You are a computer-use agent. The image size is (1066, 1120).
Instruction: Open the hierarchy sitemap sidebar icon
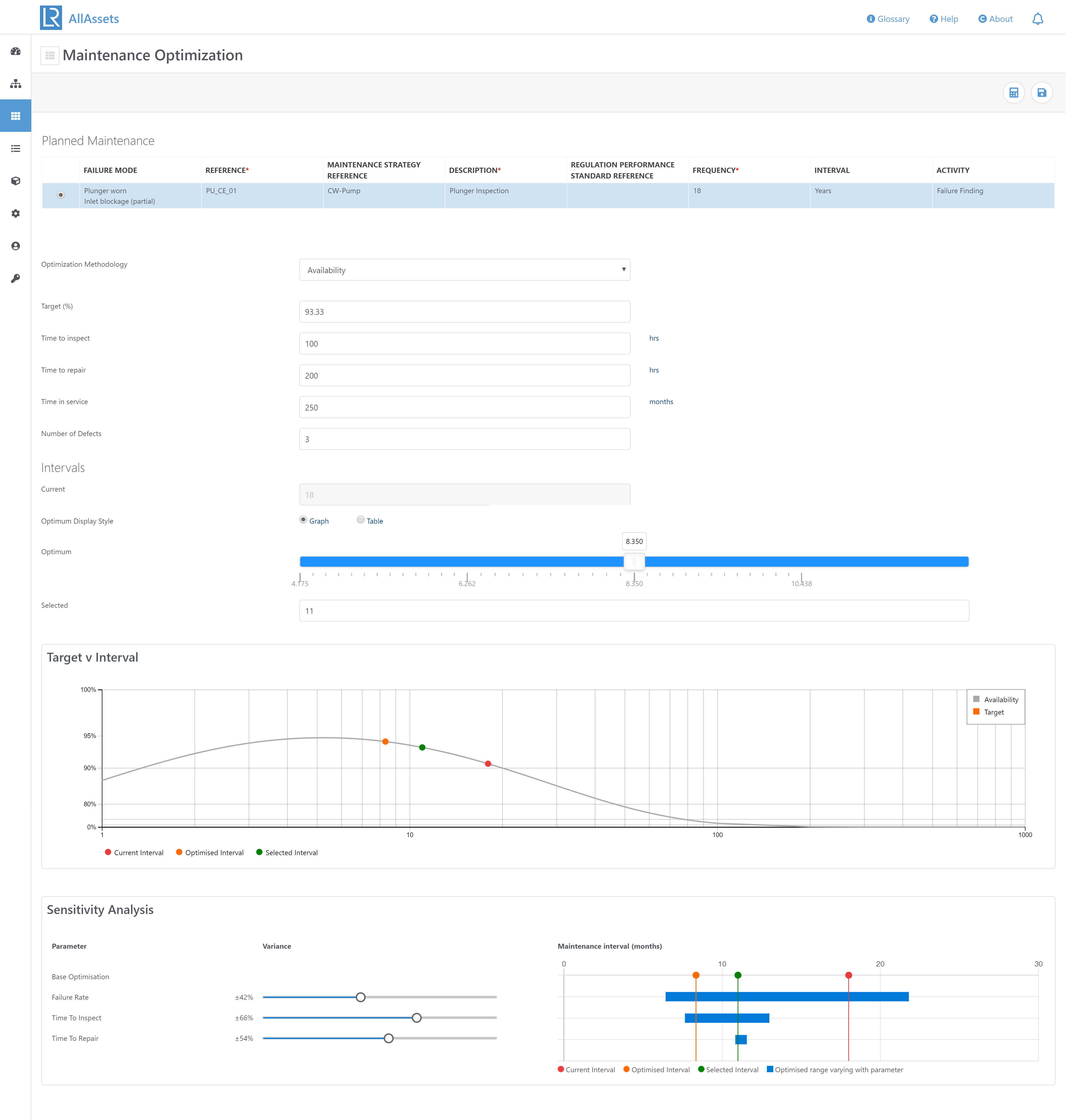[16, 84]
